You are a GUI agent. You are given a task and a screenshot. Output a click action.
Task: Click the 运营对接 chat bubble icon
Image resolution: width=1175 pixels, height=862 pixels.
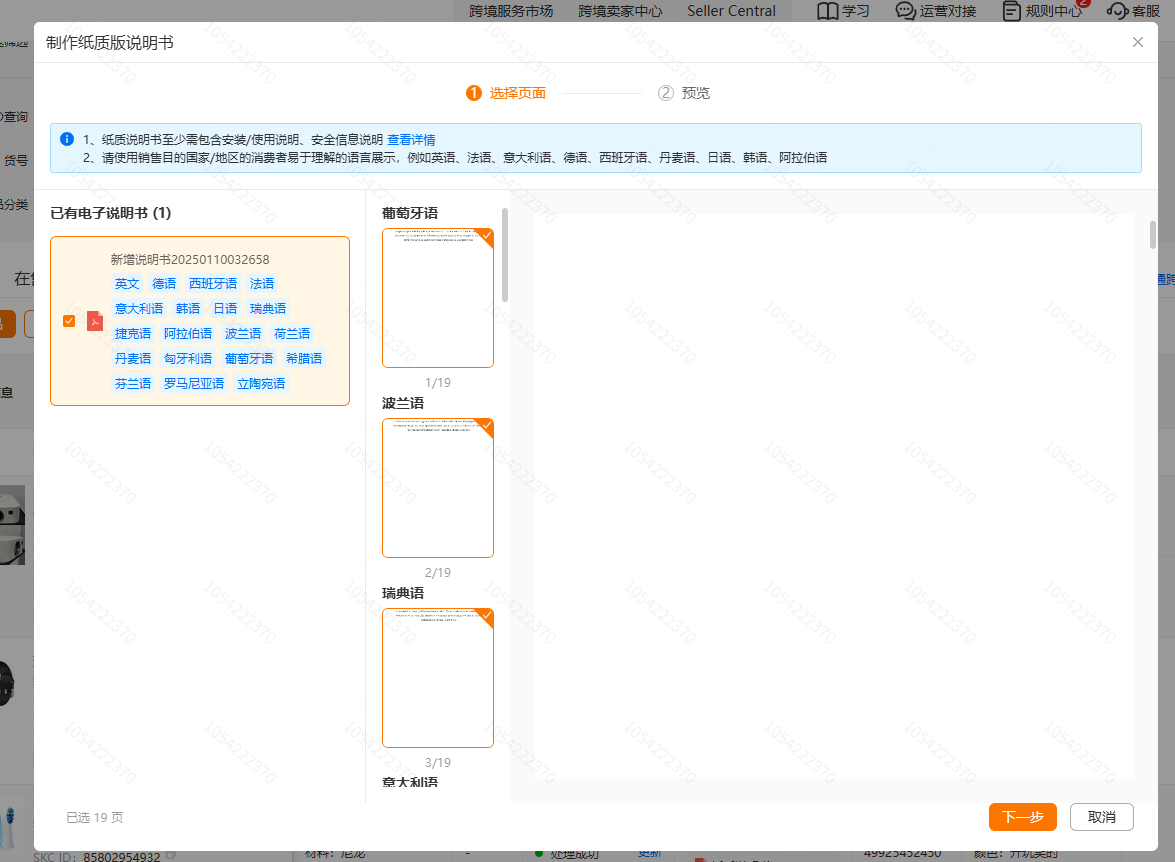tap(905, 11)
